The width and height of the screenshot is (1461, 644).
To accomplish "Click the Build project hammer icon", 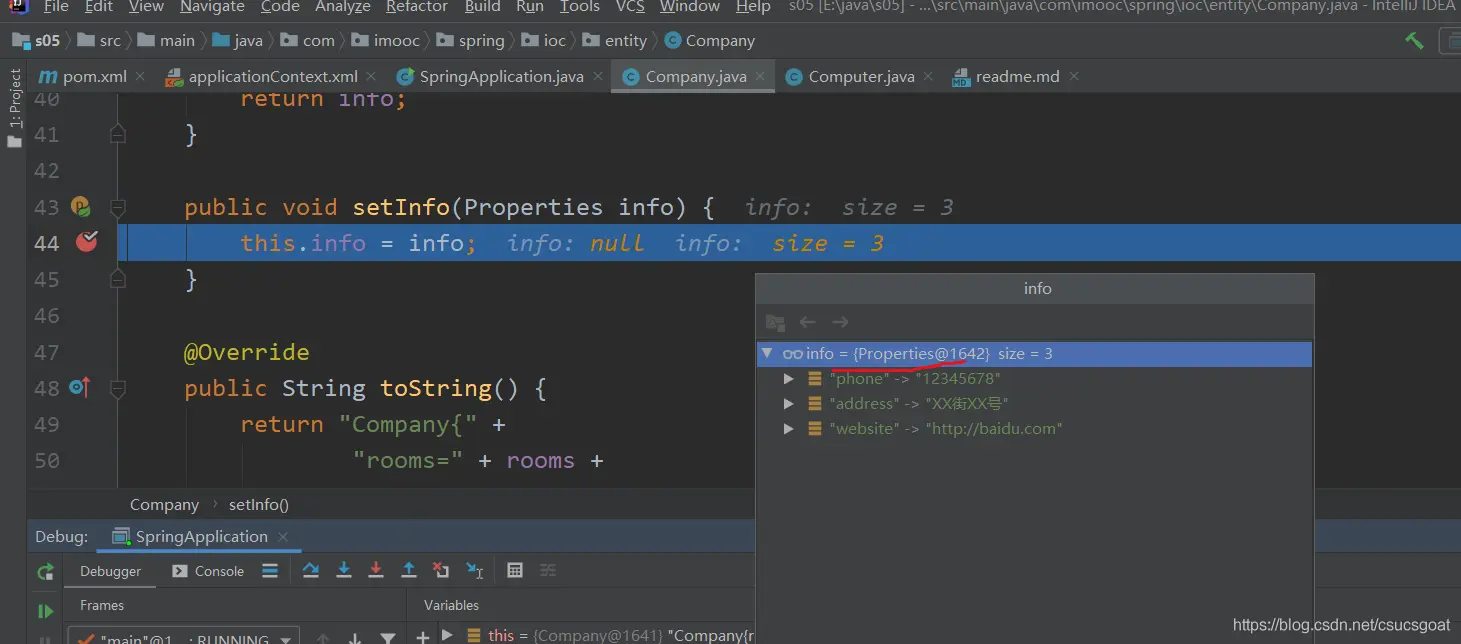I will coord(1414,41).
